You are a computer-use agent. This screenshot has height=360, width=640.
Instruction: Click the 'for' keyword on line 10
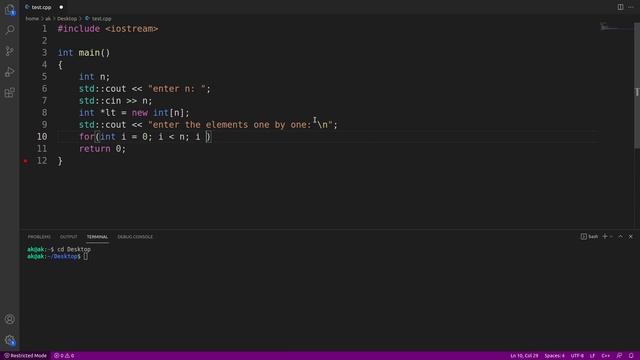[87, 137]
